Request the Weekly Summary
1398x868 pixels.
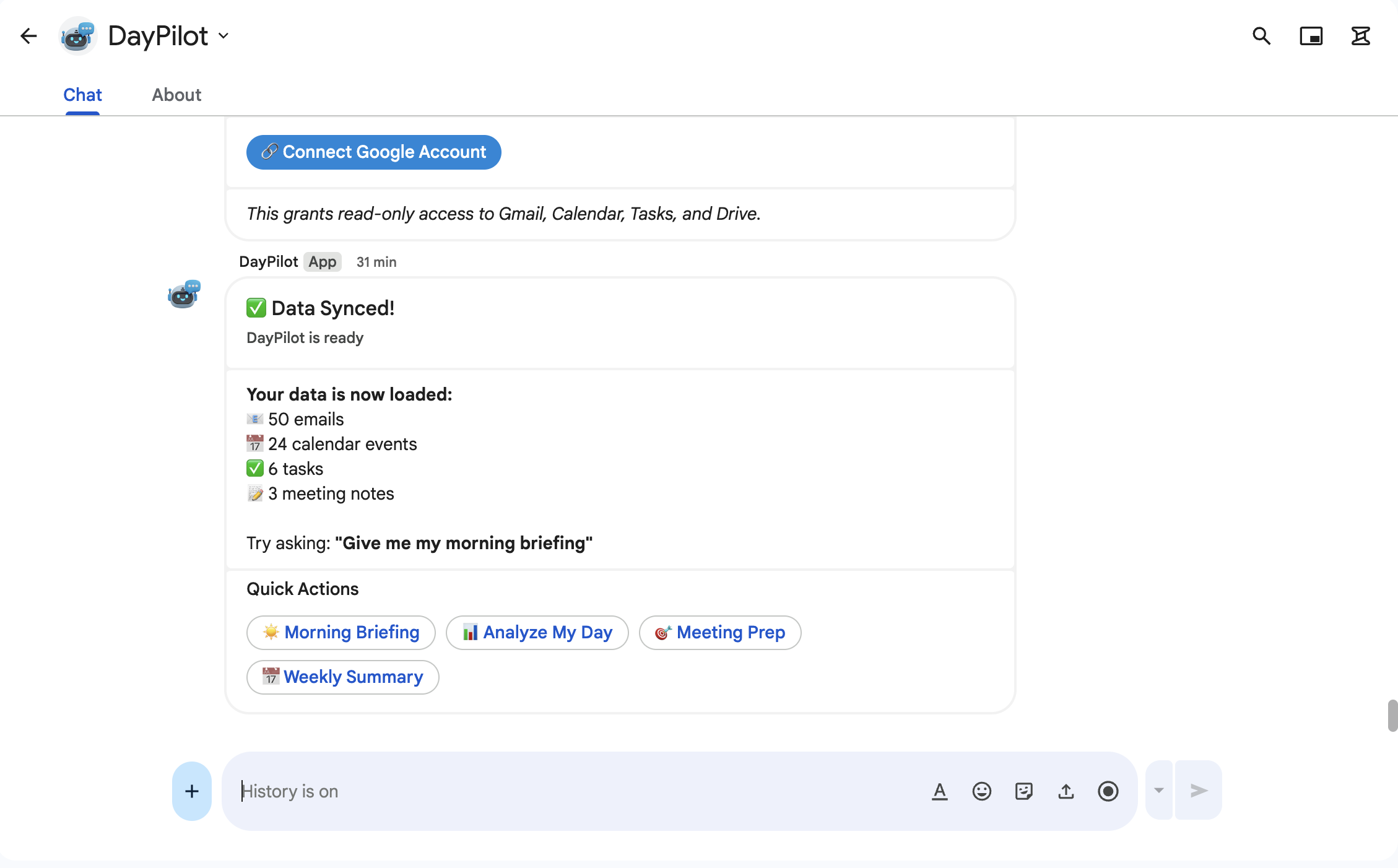tap(342, 677)
